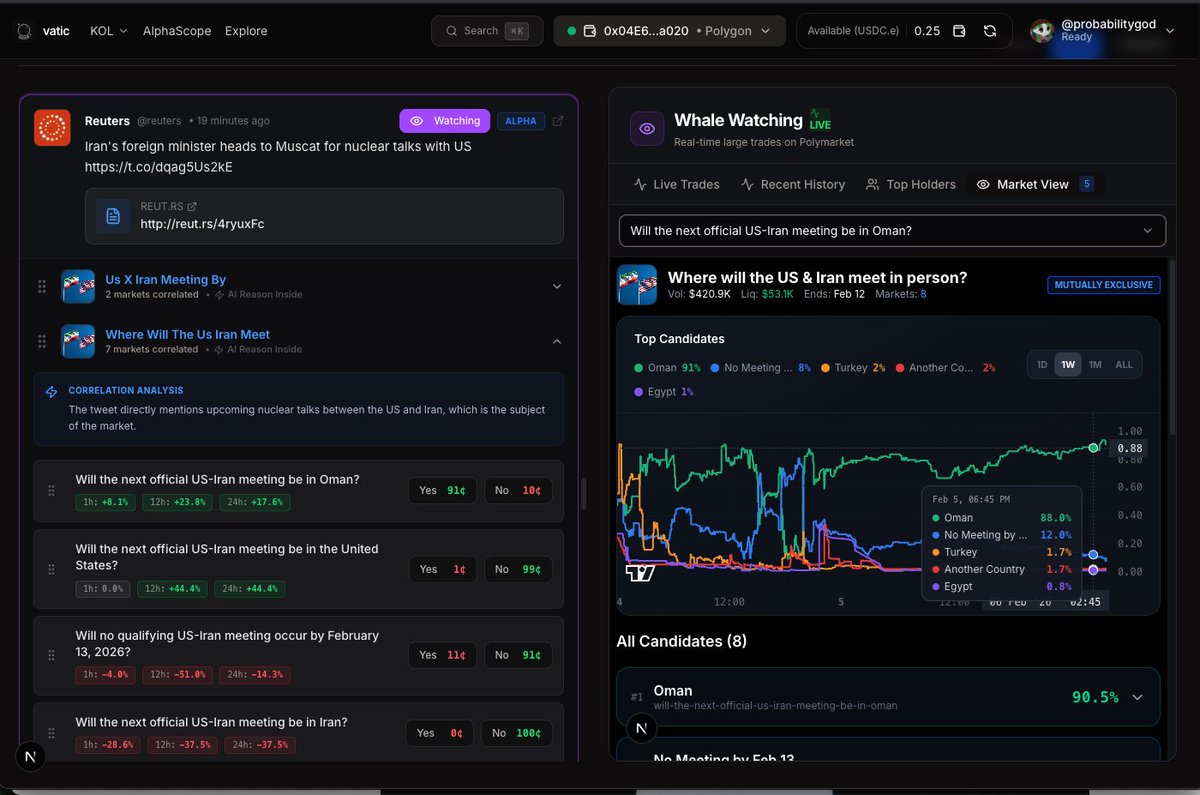This screenshot has width=1200, height=795.
Task: Open the KOL dropdown menu
Action: tap(109, 31)
